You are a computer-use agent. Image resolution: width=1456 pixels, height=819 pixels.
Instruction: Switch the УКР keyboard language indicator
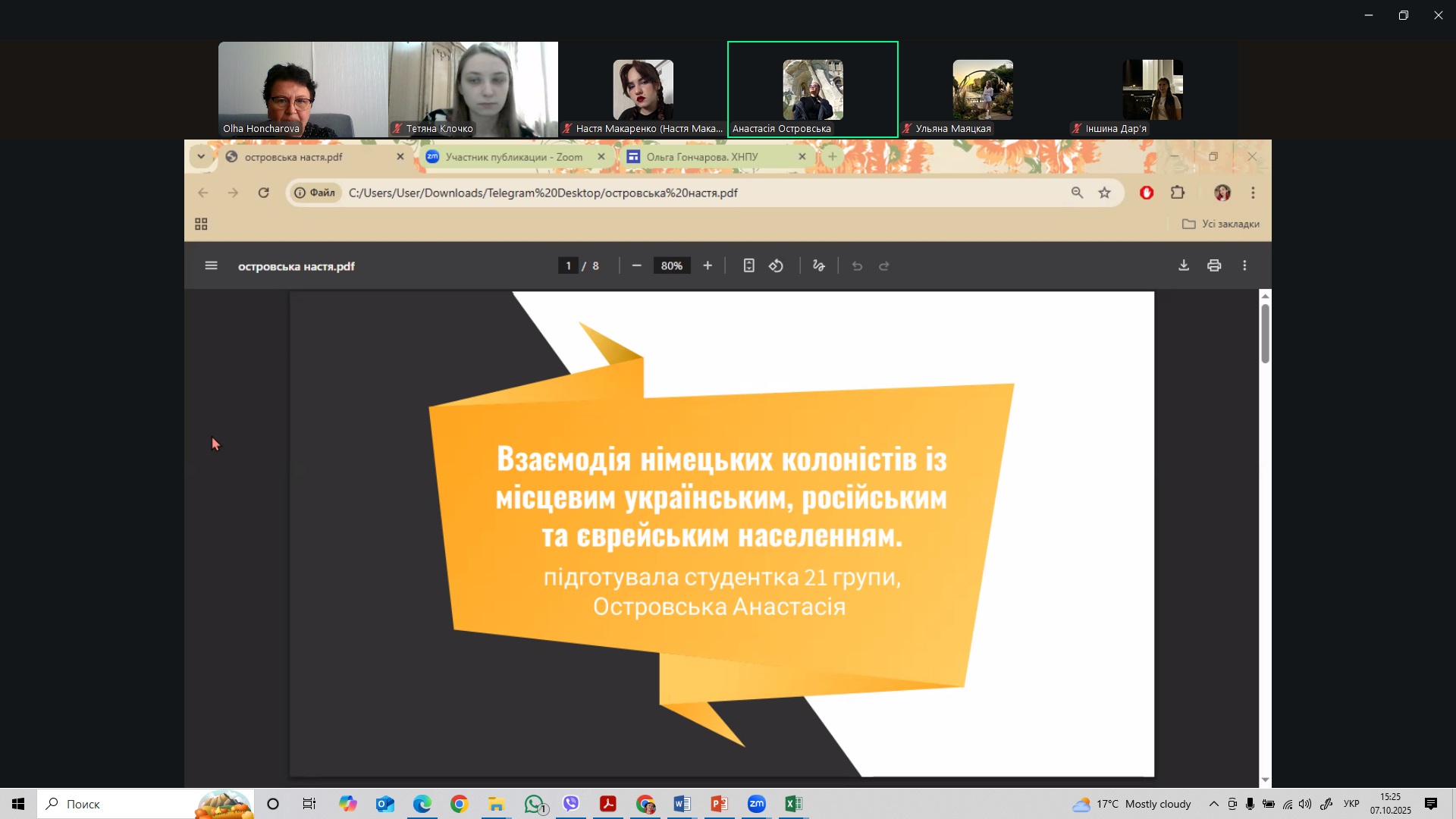pyautogui.click(x=1351, y=804)
